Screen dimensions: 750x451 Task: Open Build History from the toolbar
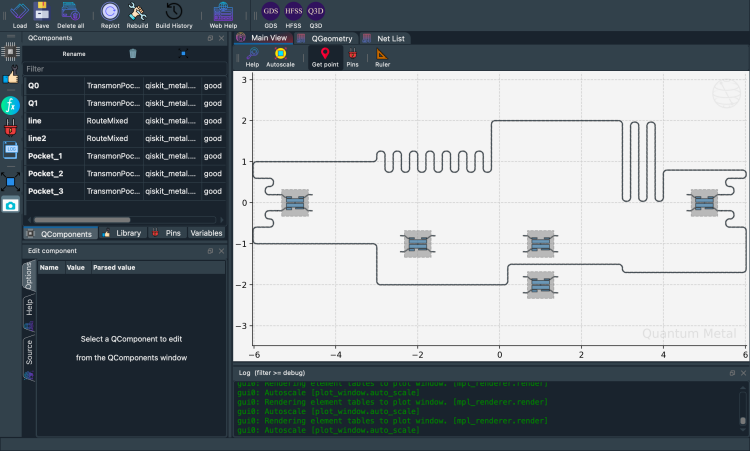174,15
